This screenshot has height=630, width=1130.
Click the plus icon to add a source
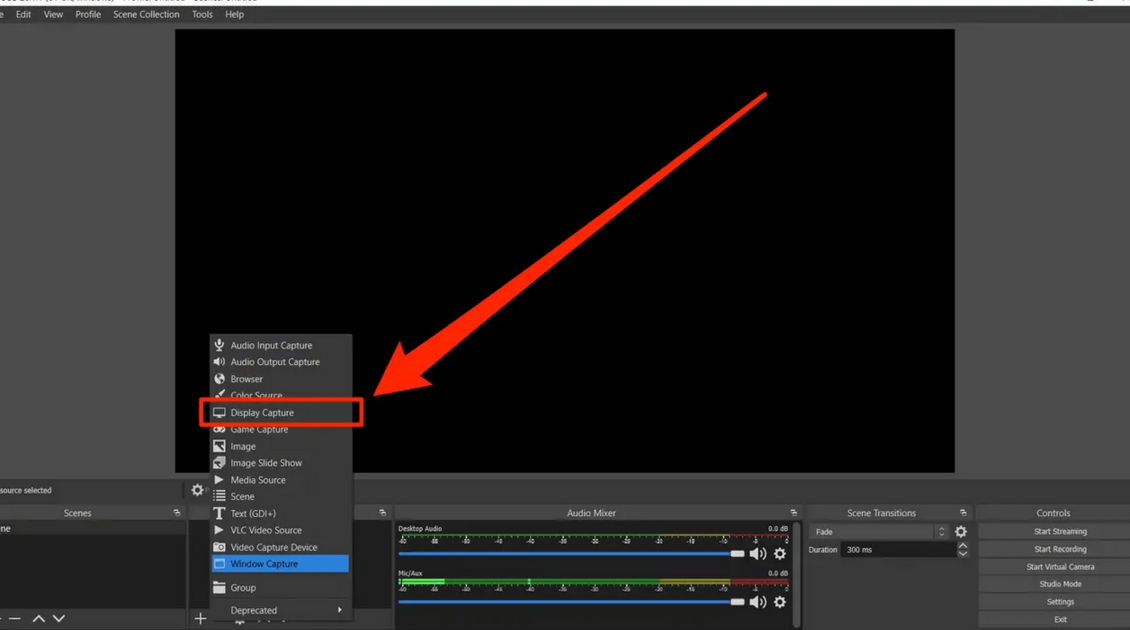(x=200, y=618)
